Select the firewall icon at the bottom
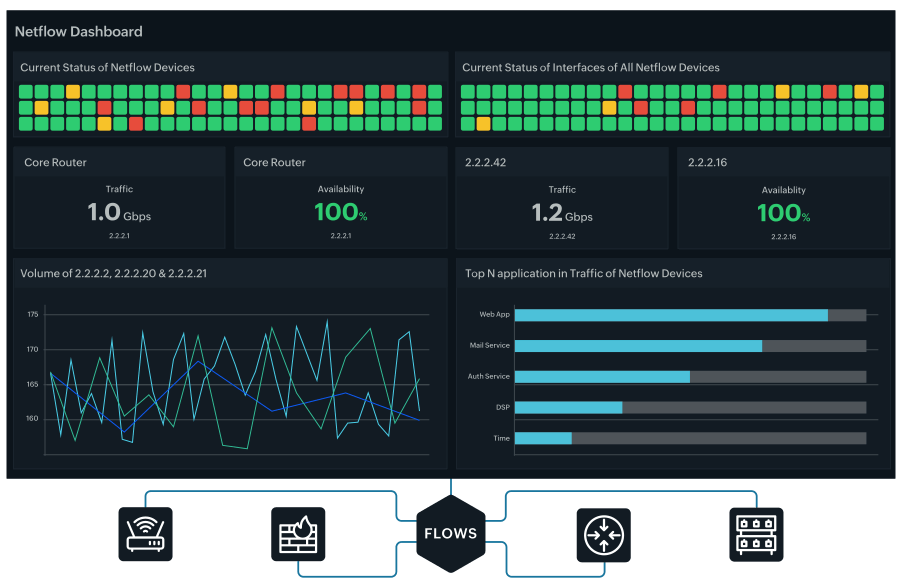The width and height of the screenshot is (902, 587). pyautogui.click(x=297, y=534)
